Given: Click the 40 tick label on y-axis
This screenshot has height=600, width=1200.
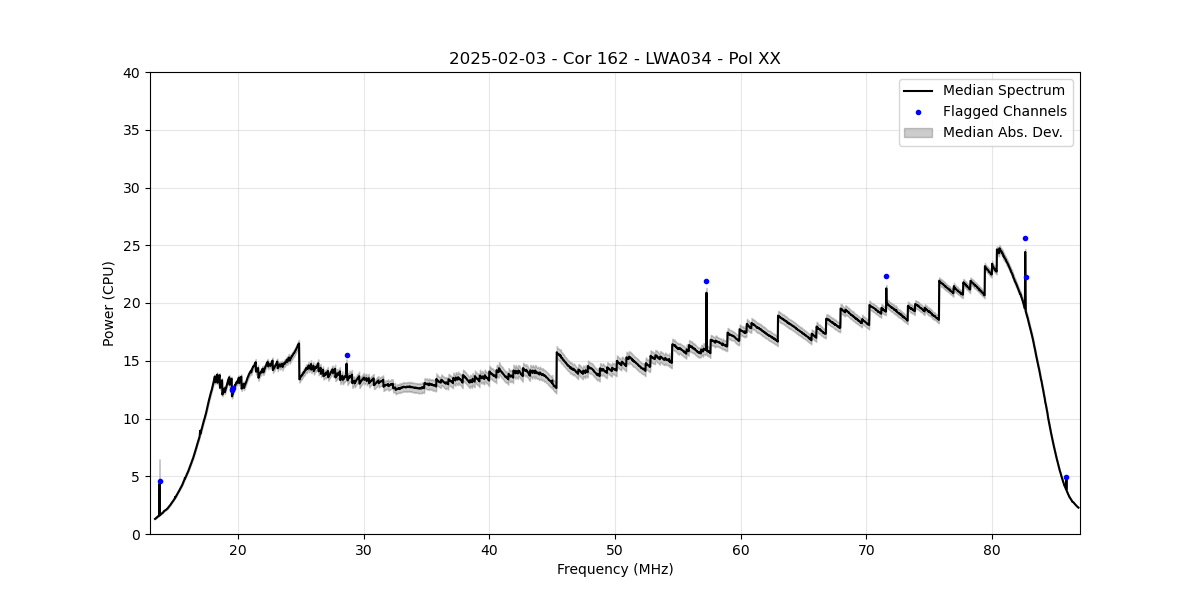Looking at the screenshot, I should coord(131,73).
